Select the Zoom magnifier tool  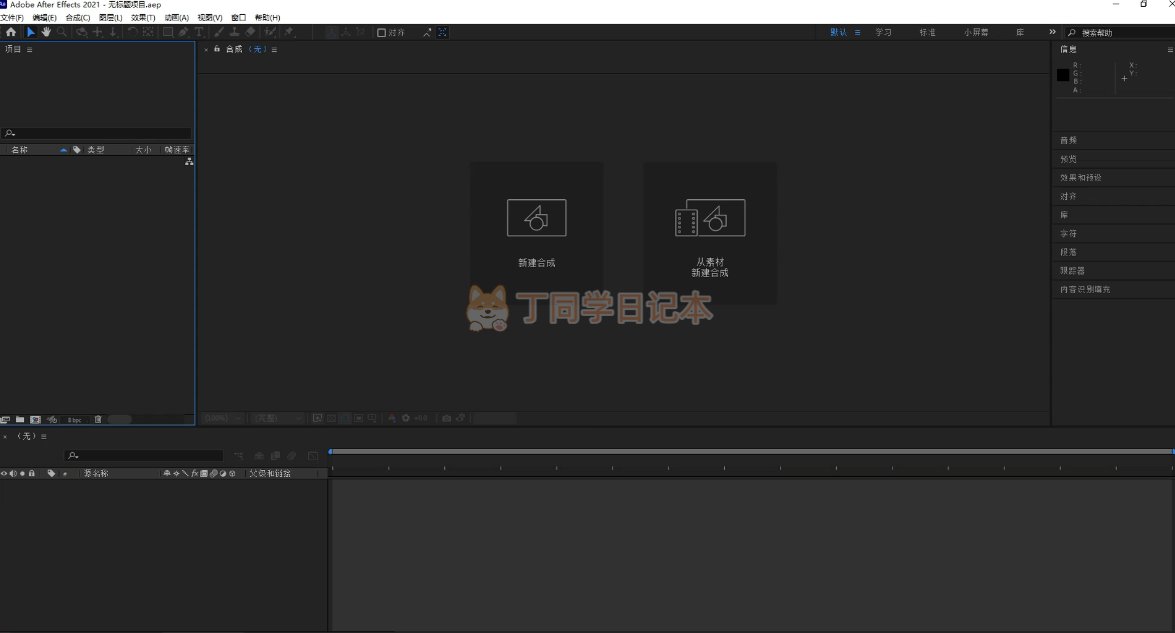[x=62, y=32]
